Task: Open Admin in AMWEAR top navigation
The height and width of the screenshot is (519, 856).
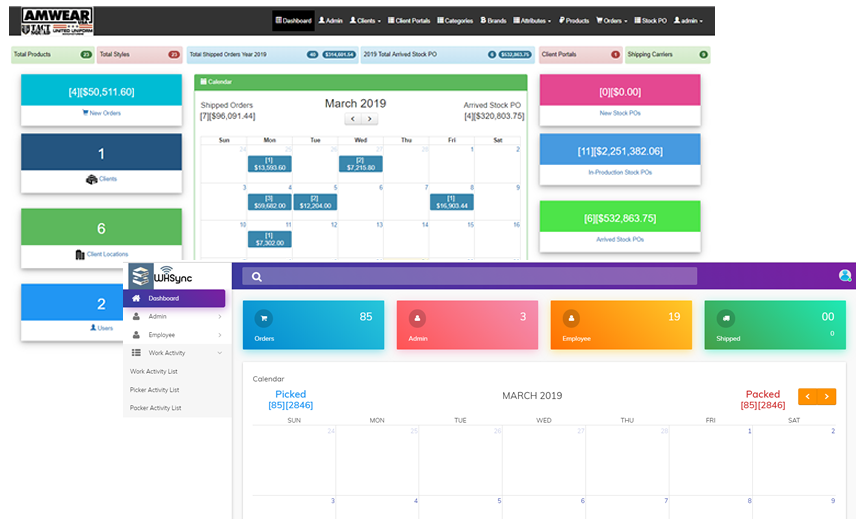Action: click(330, 21)
